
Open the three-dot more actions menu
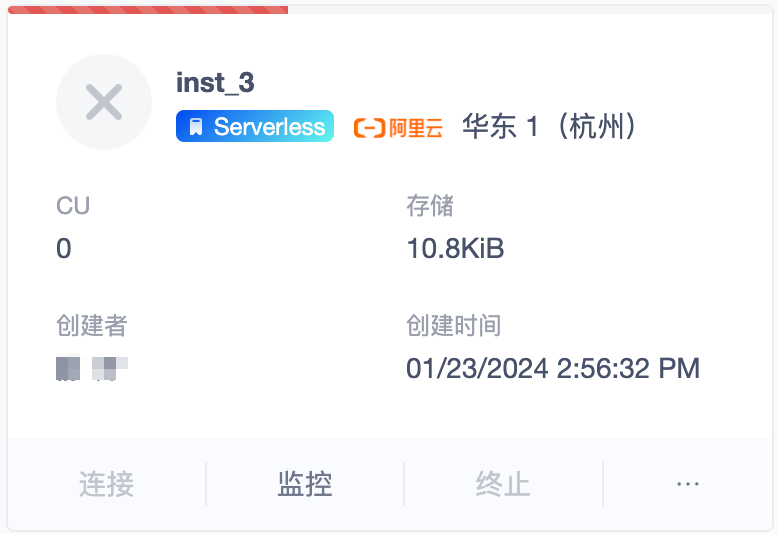coord(687,485)
